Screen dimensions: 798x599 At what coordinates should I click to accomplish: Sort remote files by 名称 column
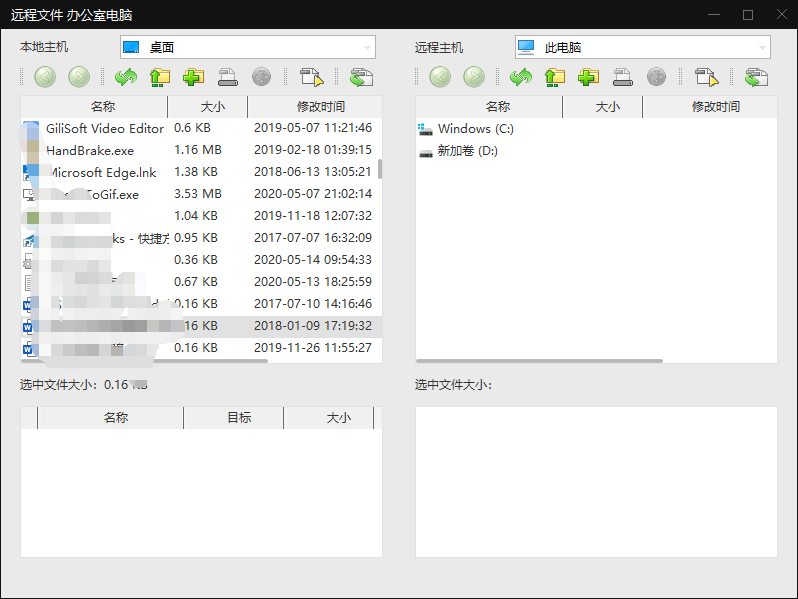[489, 106]
